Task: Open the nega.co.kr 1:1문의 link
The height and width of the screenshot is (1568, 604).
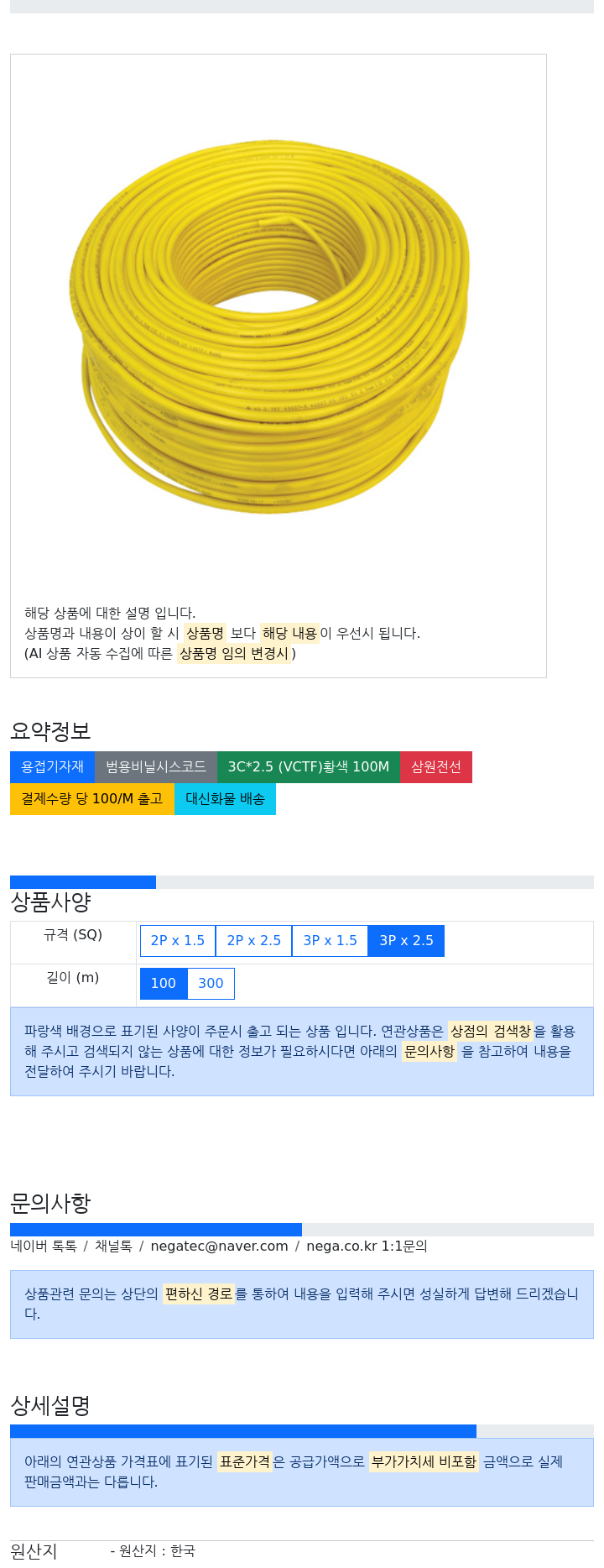Action: coord(367,1247)
